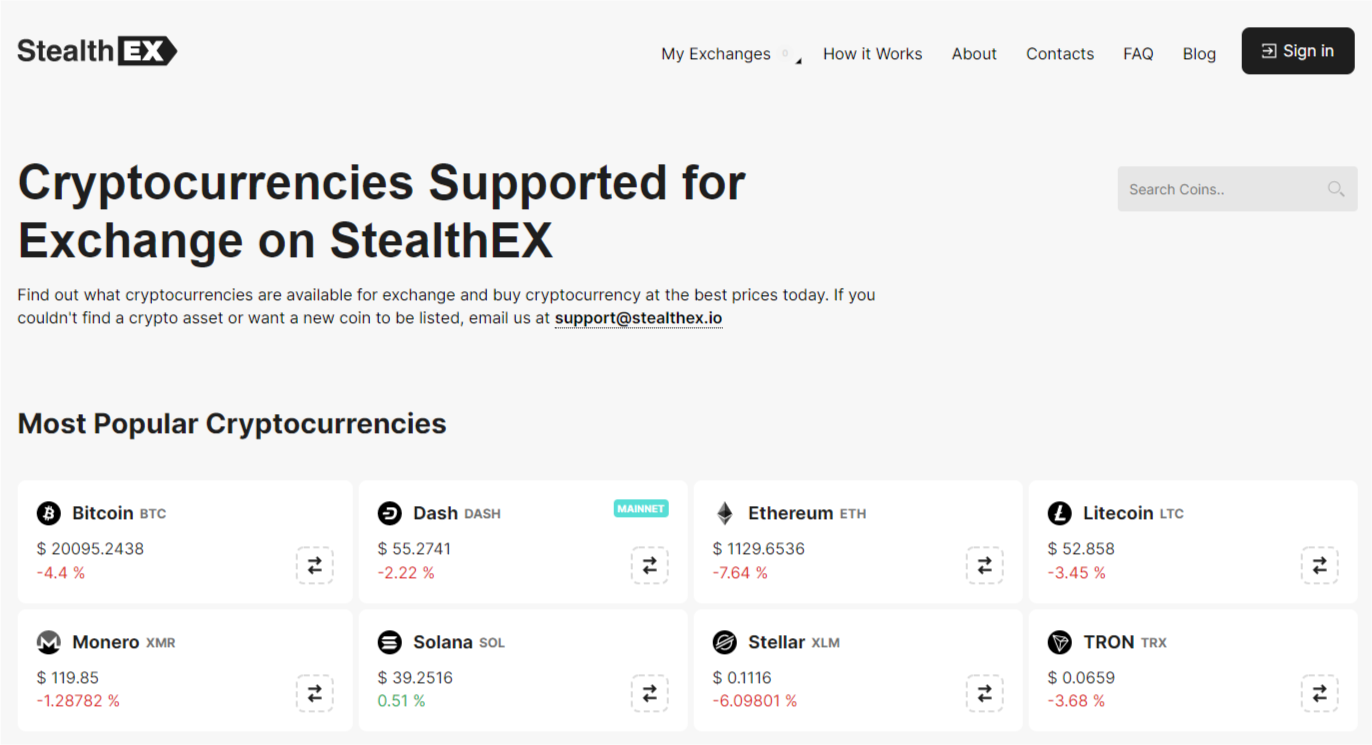Open the How it Works page

tap(872, 54)
